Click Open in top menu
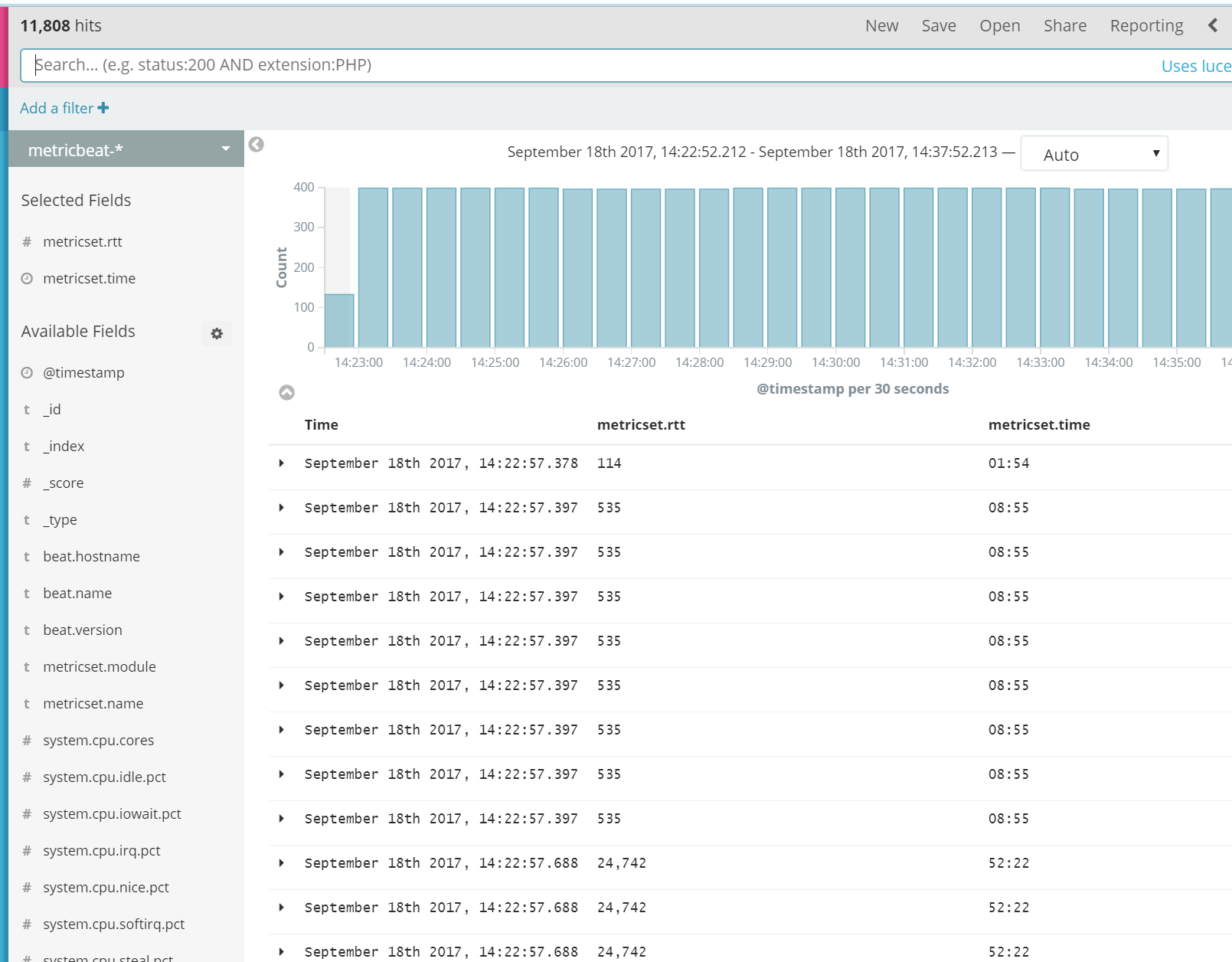Viewport: 1232px width, 962px height. (x=1000, y=25)
